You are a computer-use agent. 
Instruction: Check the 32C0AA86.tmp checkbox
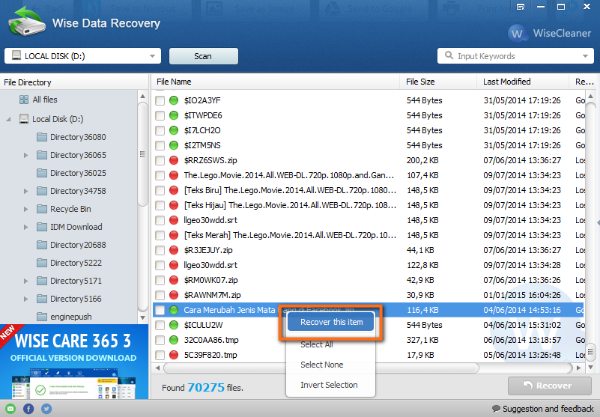click(160, 340)
